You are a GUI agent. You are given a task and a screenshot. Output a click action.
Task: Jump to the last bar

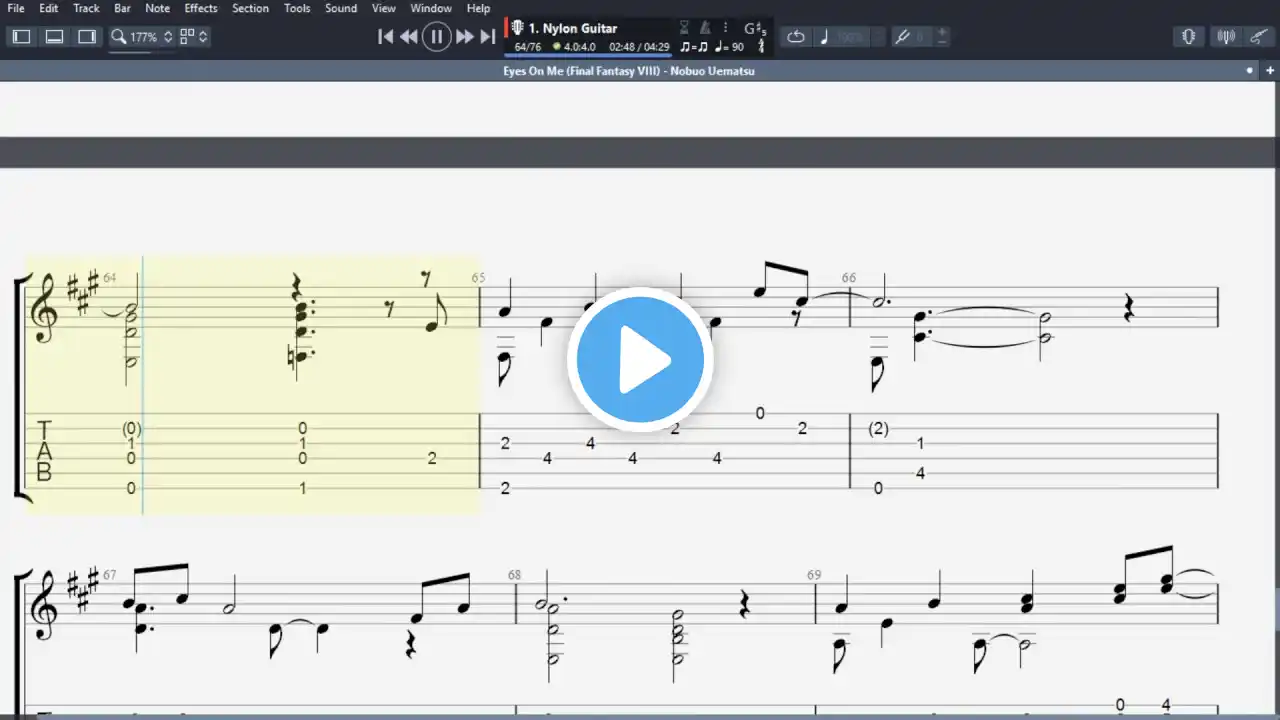click(488, 37)
